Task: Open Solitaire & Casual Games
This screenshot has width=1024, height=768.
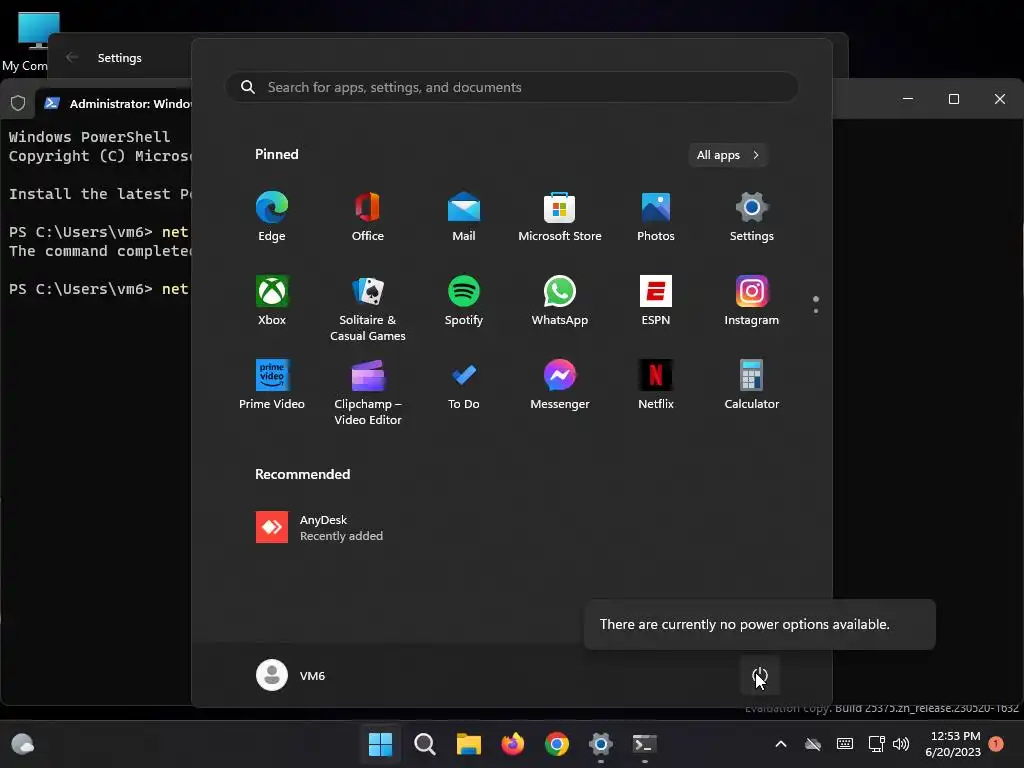Action: click(368, 308)
